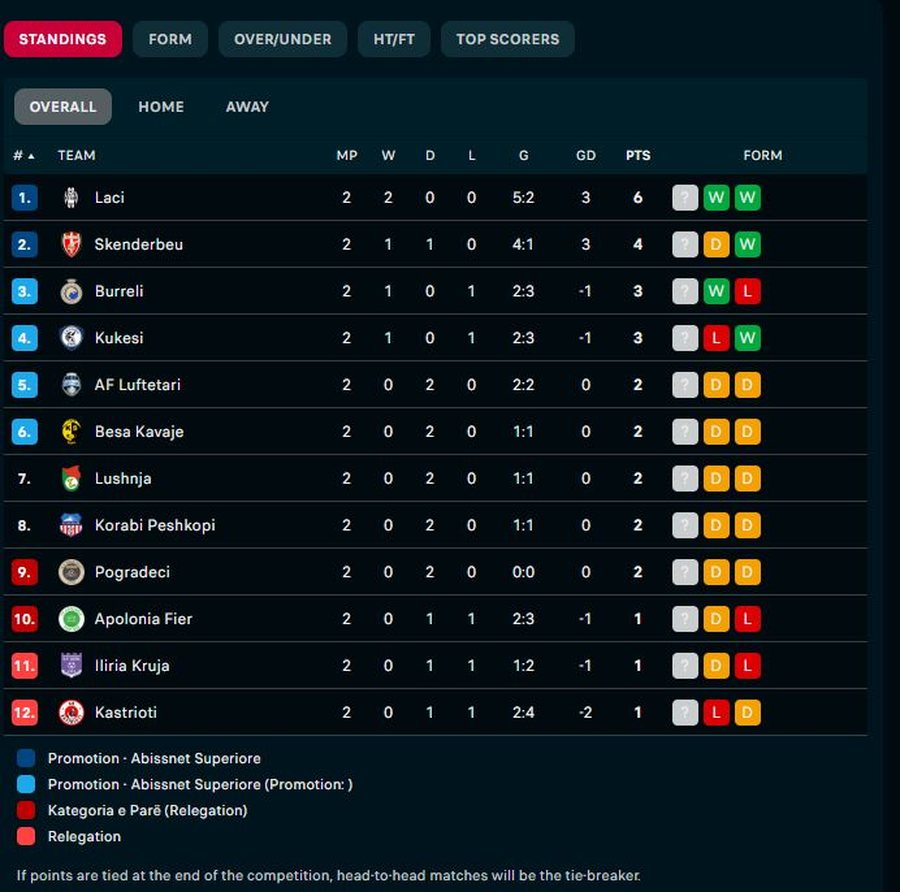This screenshot has width=900, height=892.
Task: Click the Skenderbeu club logo
Action: (71, 245)
